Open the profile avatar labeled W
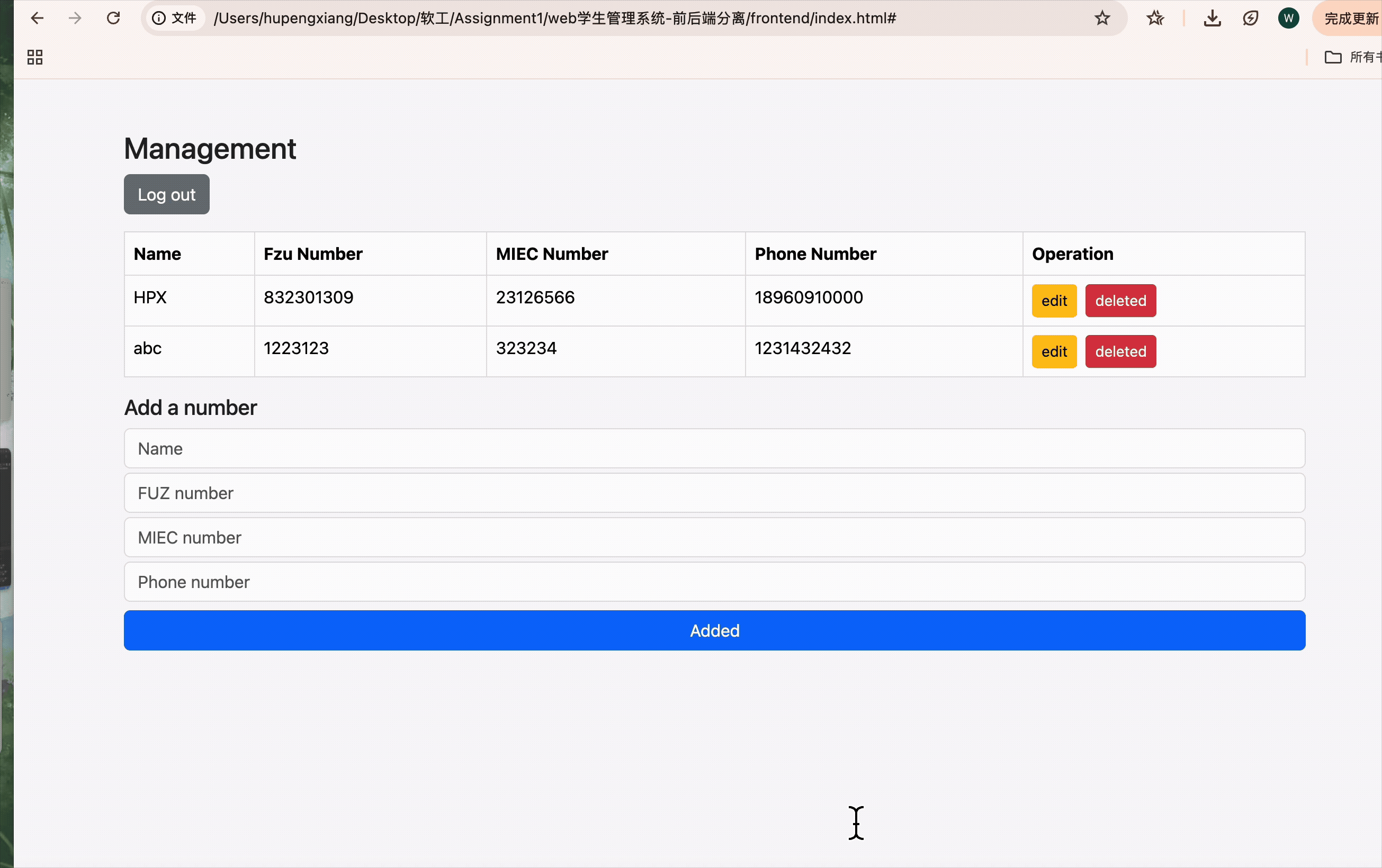Screen dimensions: 1382x868 1288,18
